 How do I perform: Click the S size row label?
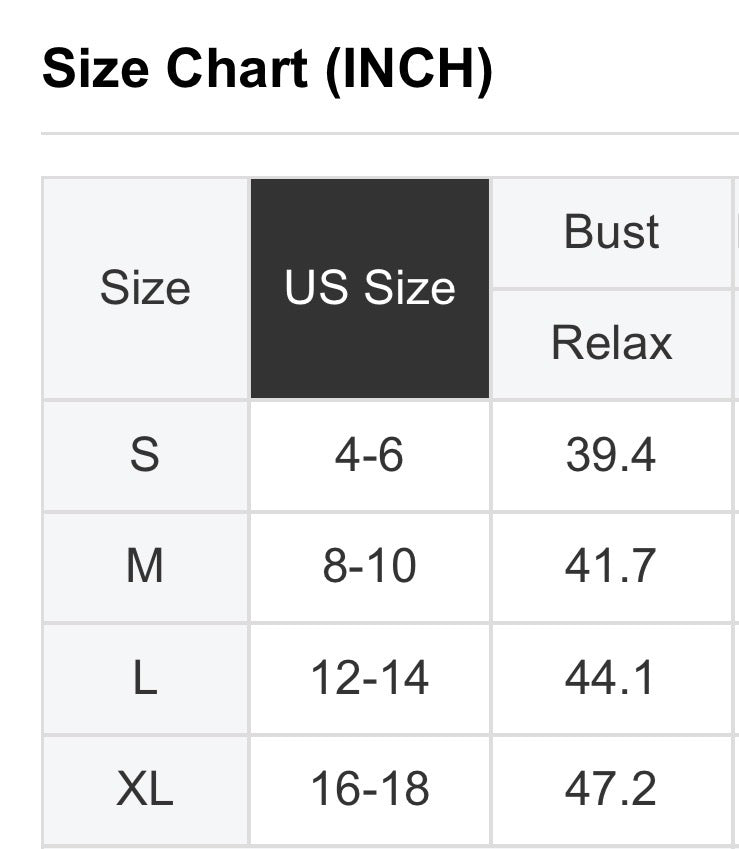(x=145, y=455)
